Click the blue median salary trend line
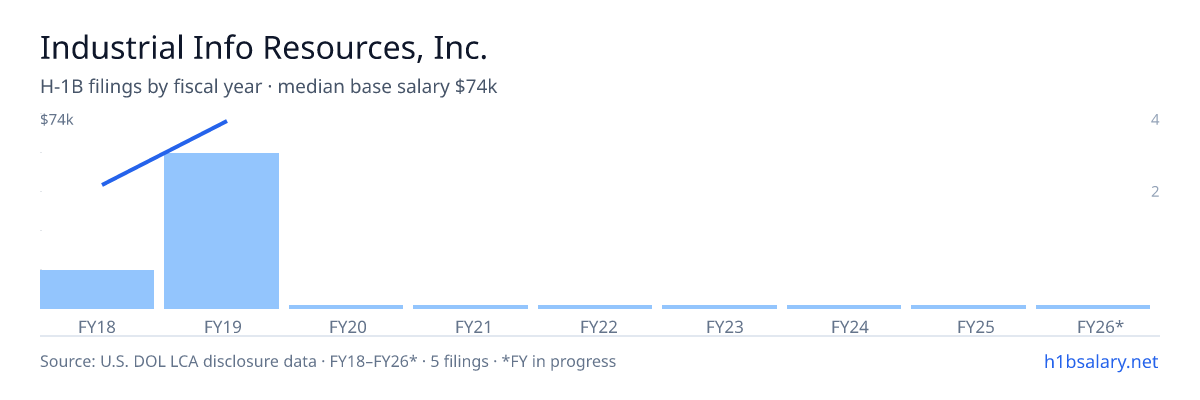Screen dimensions: 1200x400 [x=165, y=153]
